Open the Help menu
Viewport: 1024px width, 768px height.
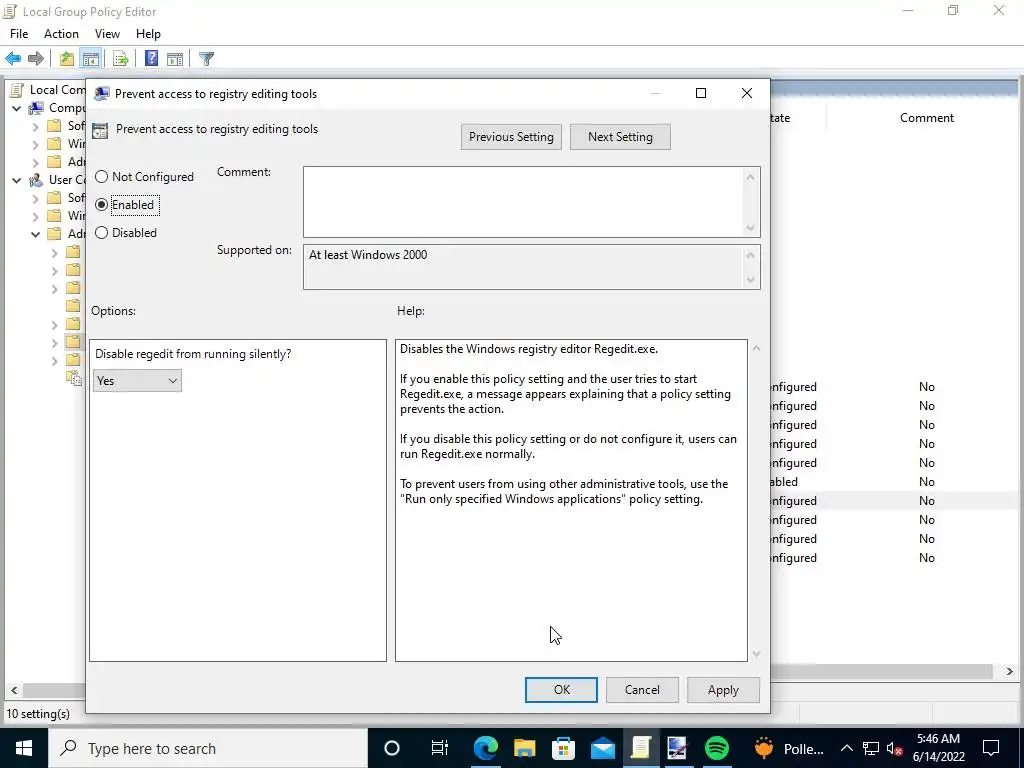148,34
